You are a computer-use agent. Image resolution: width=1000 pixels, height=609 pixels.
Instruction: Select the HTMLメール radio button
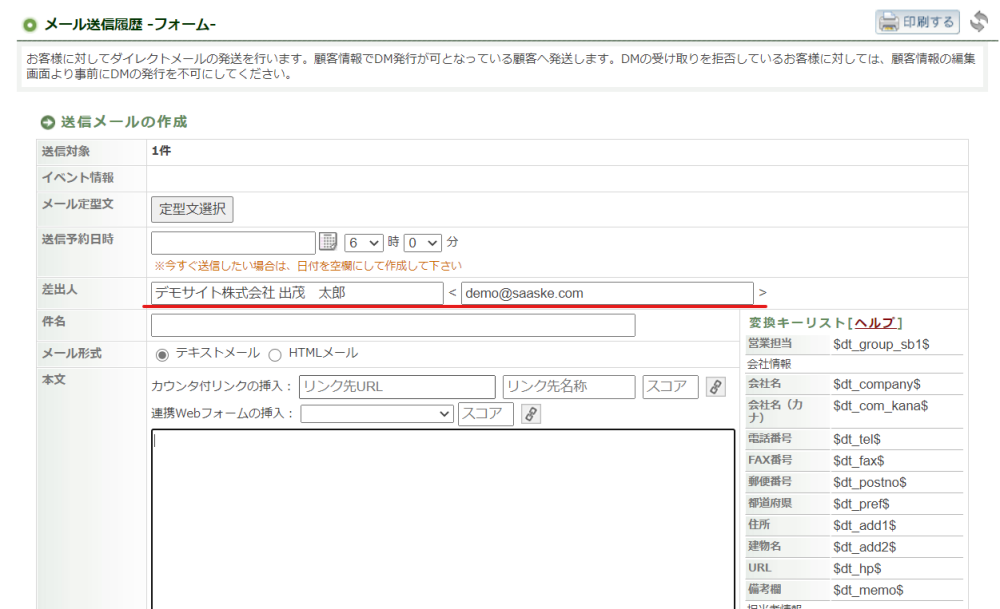(x=275, y=354)
